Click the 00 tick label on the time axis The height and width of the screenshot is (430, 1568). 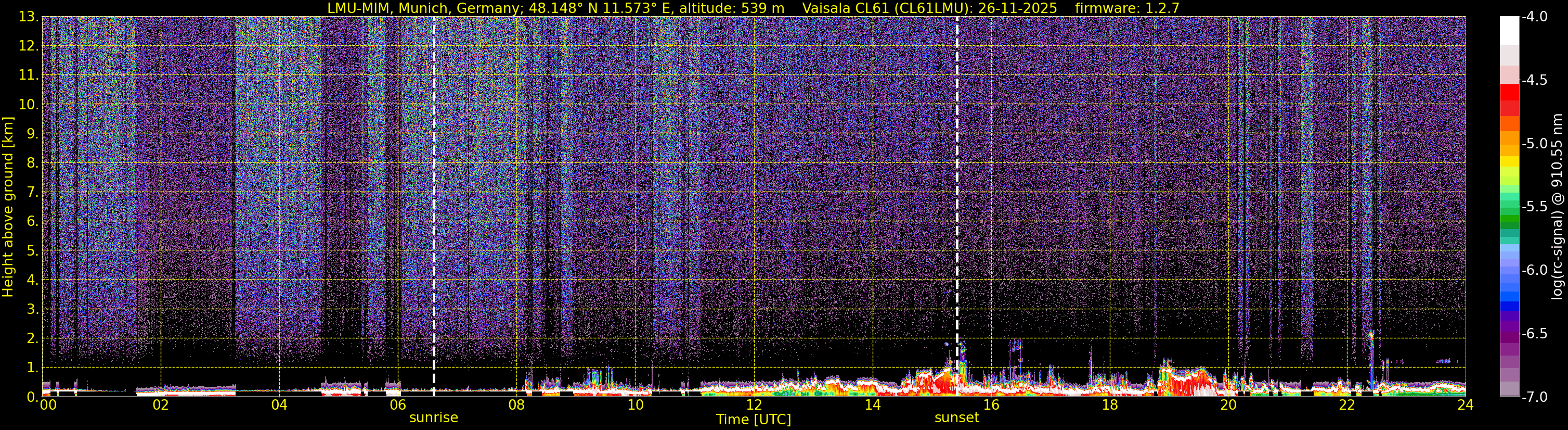[48, 405]
